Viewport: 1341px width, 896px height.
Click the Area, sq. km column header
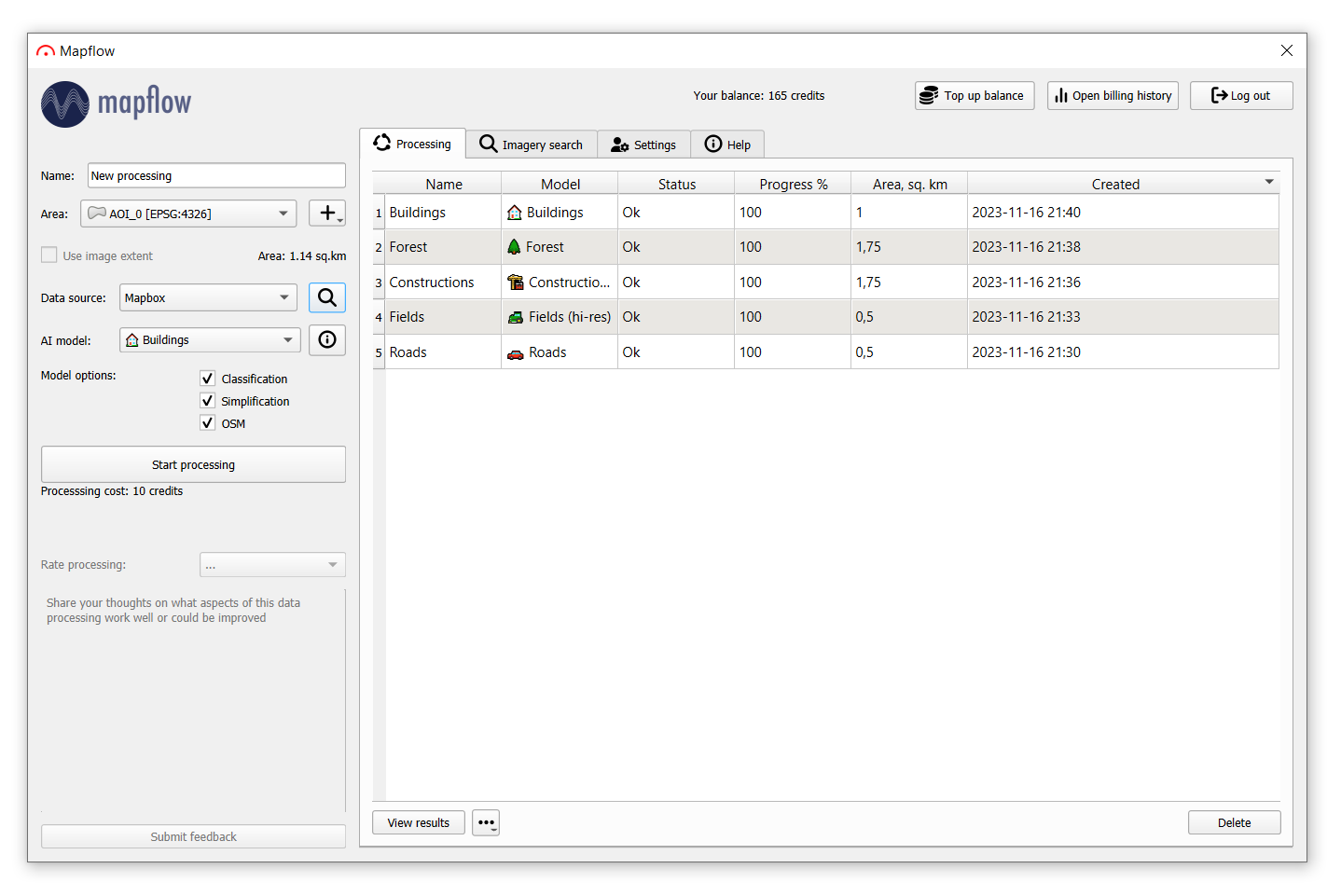click(x=910, y=184)
